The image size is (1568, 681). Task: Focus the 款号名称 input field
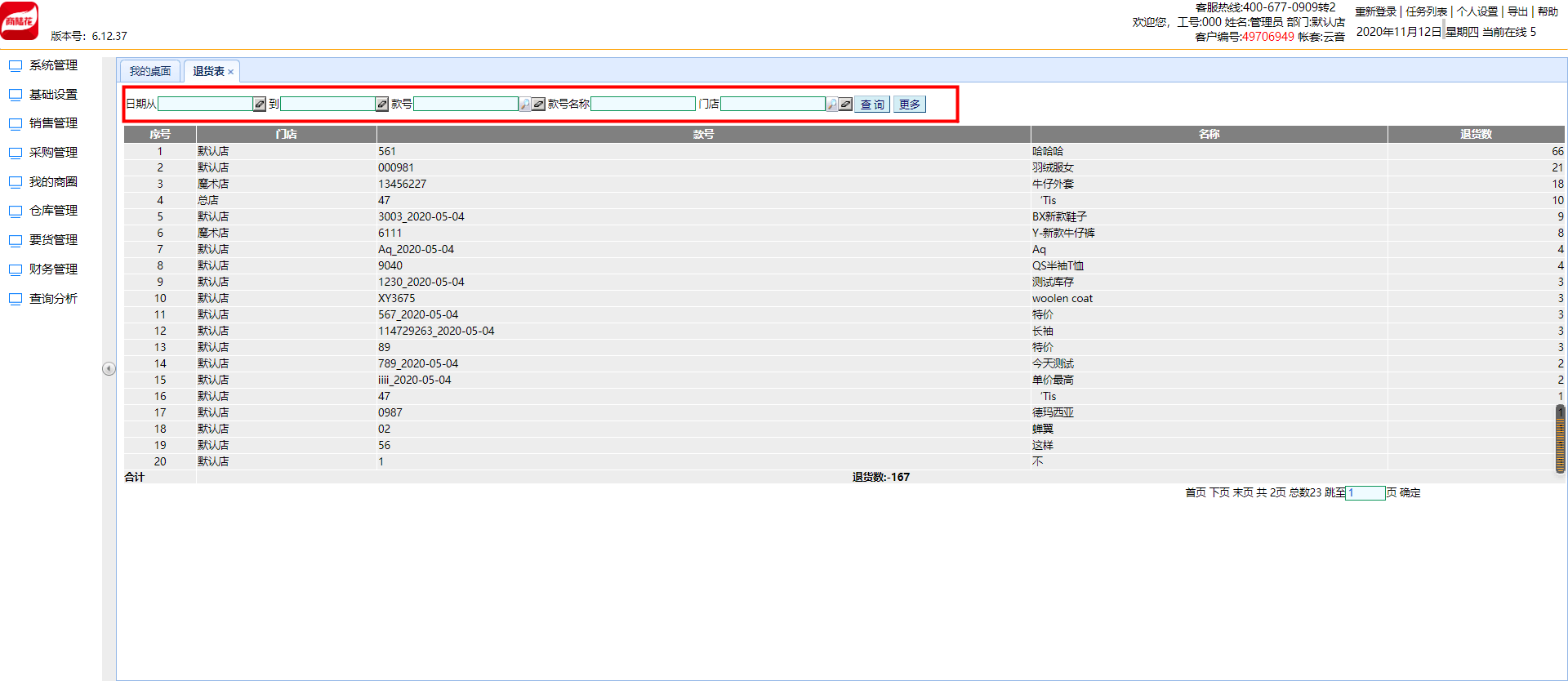tap(643, 104)
